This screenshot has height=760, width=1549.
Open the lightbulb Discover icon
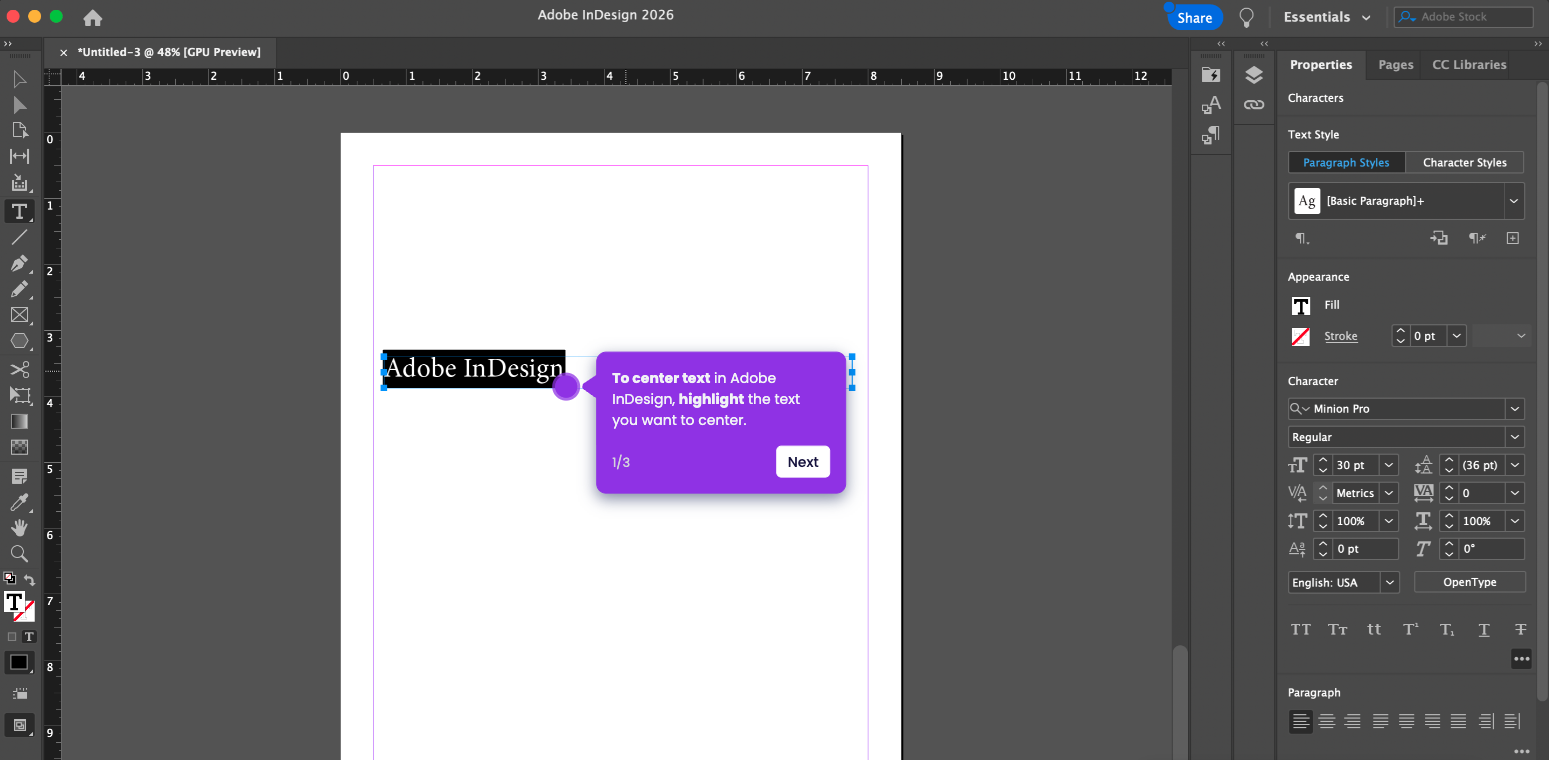[x=1246, y=17]
